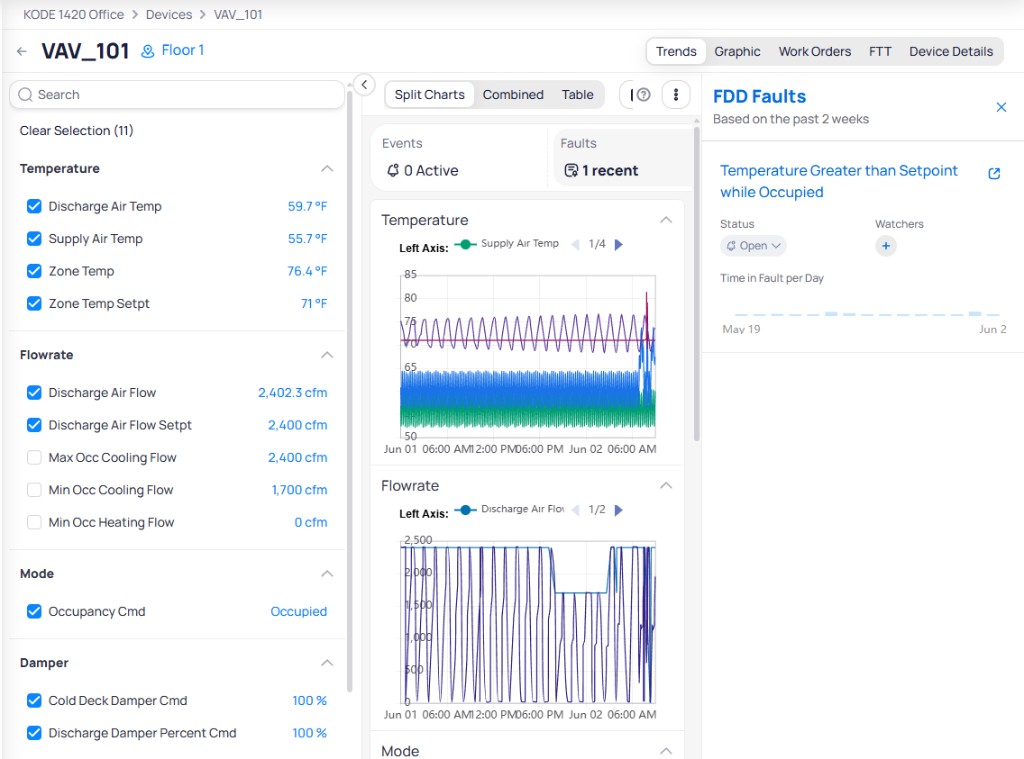Viewport: 1024px width, 759px height.
Task: Collapse the Damper point group
Action: [327, 663]
